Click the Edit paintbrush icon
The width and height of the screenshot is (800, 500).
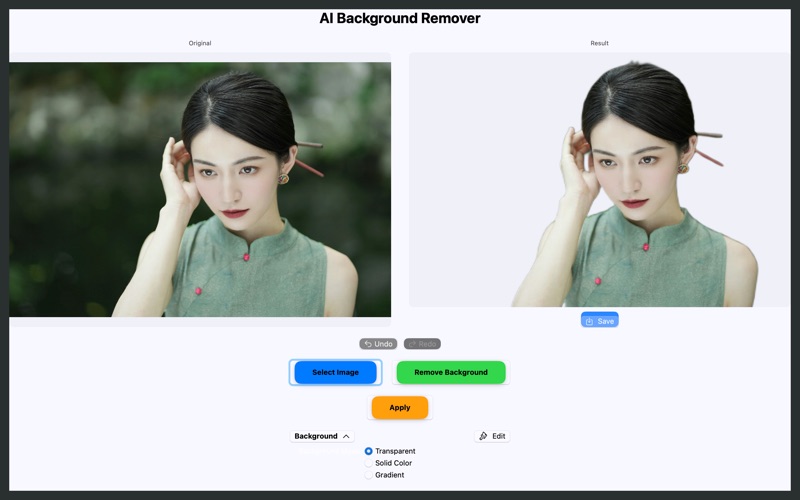[x=484, y=436]
